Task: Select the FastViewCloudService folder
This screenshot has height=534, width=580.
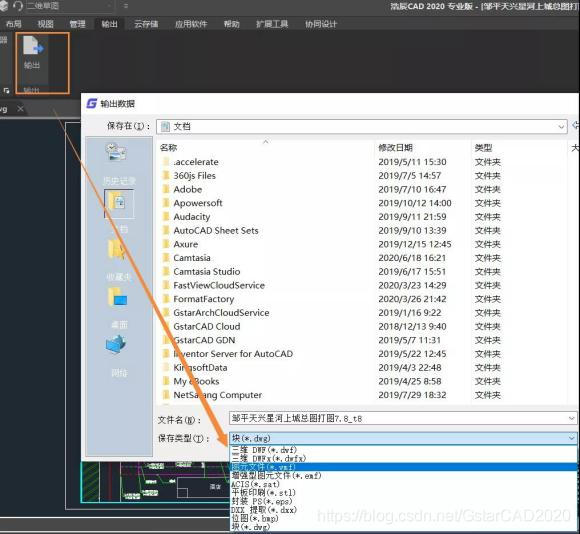Action: [x=219, y=285]
